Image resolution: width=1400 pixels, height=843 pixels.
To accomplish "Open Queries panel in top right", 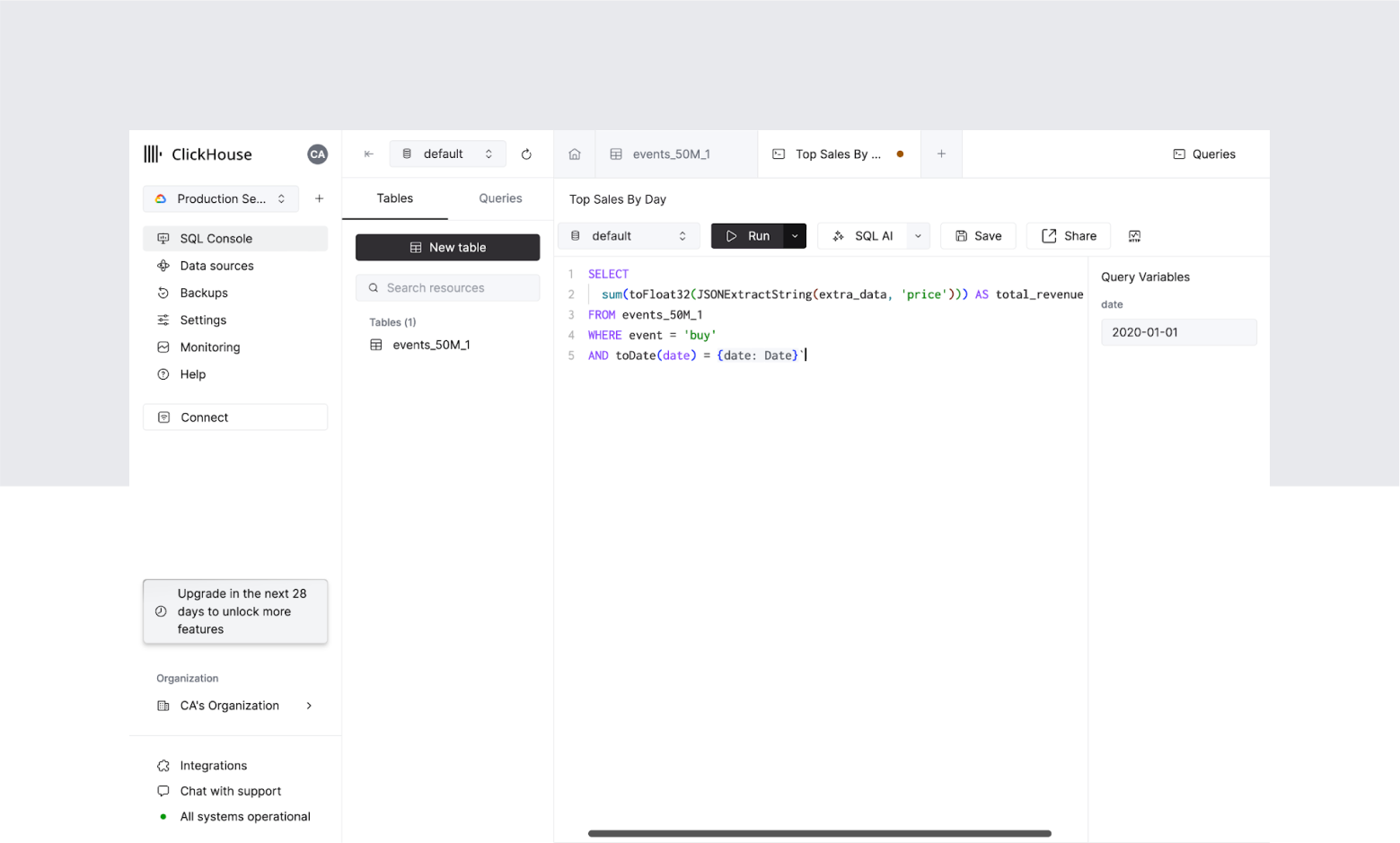I will coord(1204,154).
